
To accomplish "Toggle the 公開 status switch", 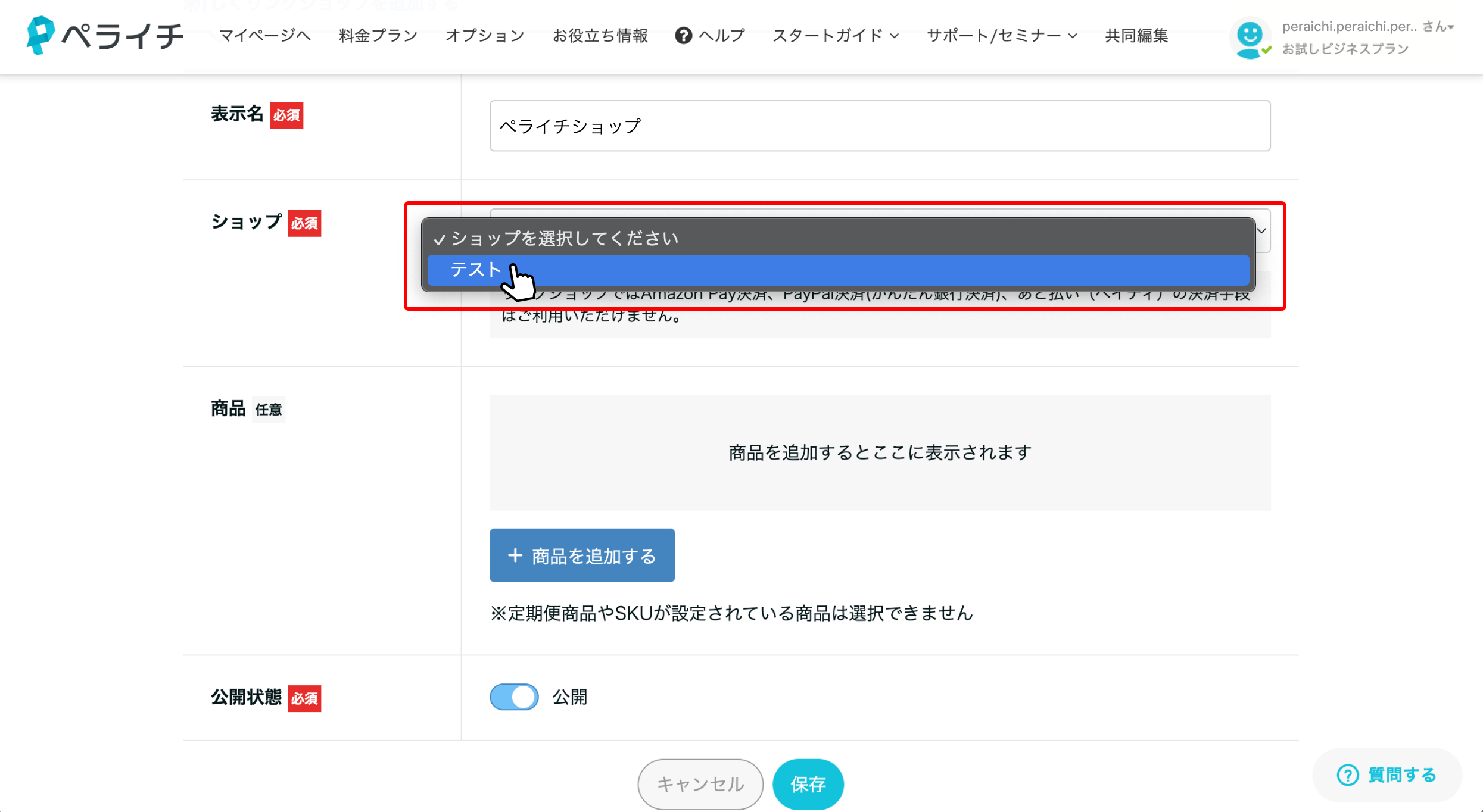I will 514,697.
